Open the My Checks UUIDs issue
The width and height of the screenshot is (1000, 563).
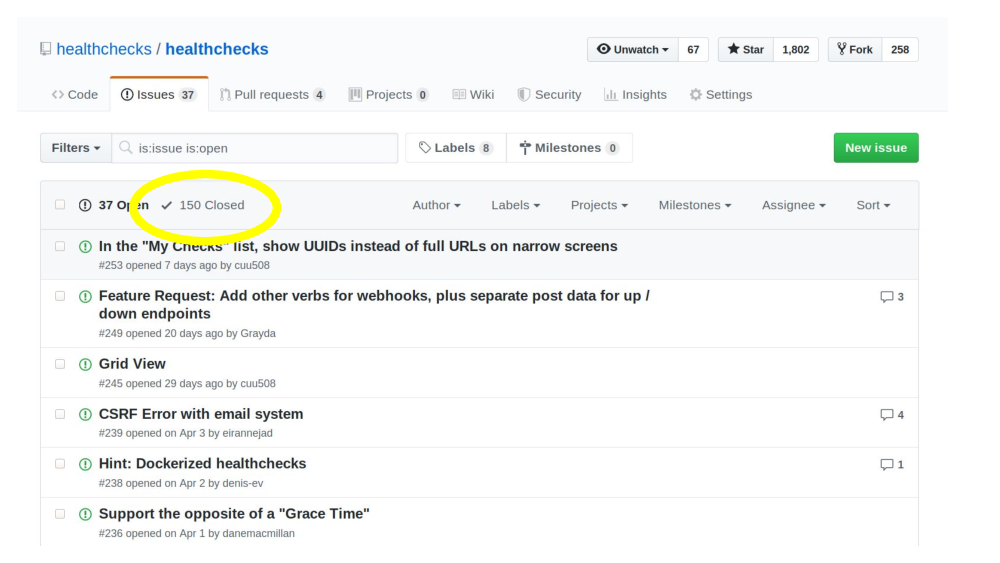pyautogui.click(x=358, y=246)
